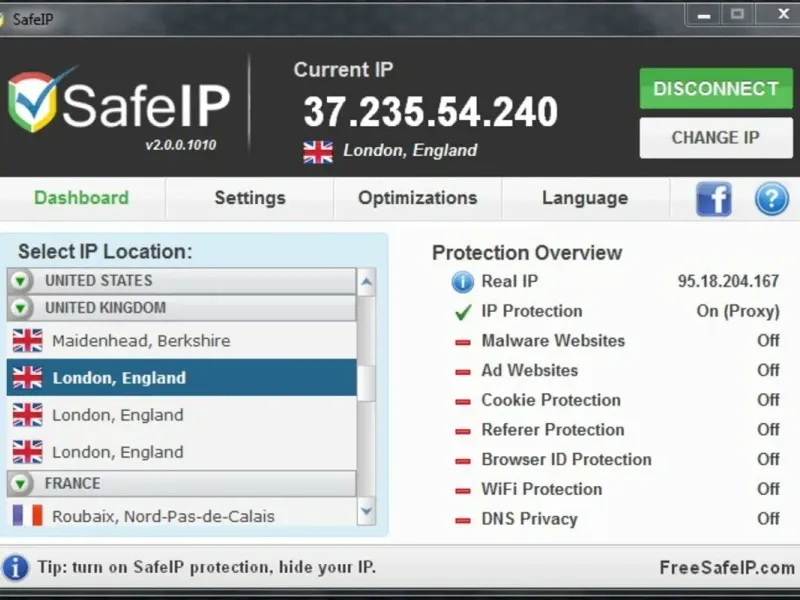Click the WiFi Protection Off value

768,489
